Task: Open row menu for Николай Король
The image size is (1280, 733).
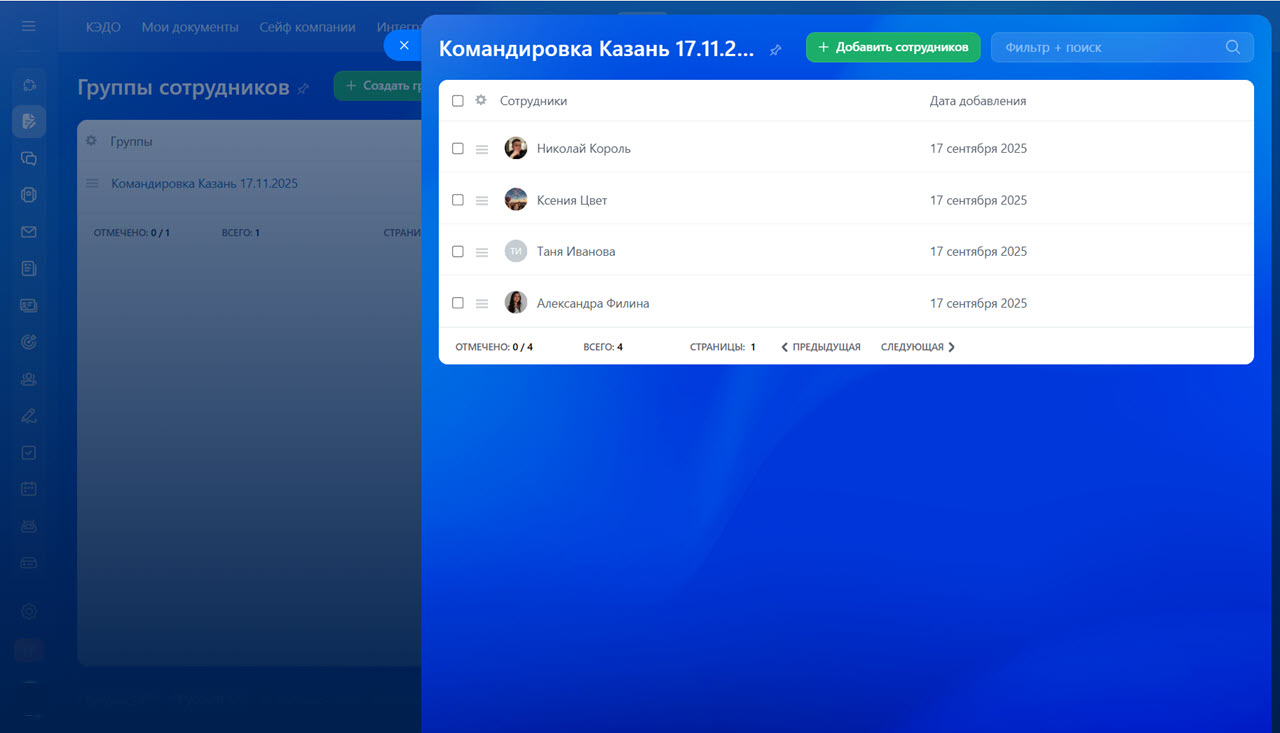Action: 482,149
